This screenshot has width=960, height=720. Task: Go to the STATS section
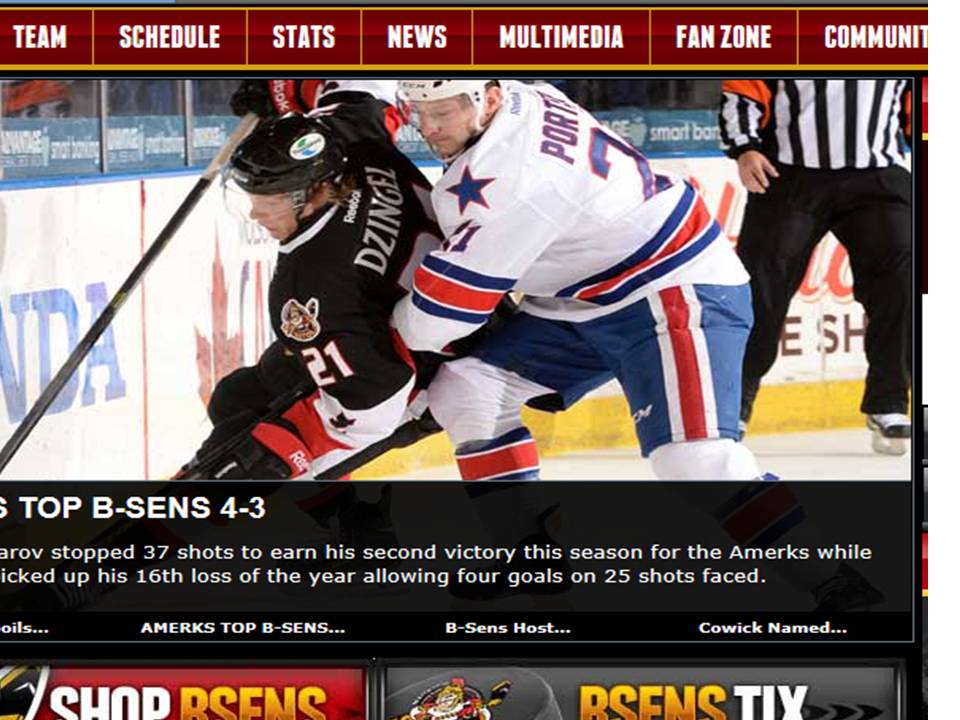point(304,37)
